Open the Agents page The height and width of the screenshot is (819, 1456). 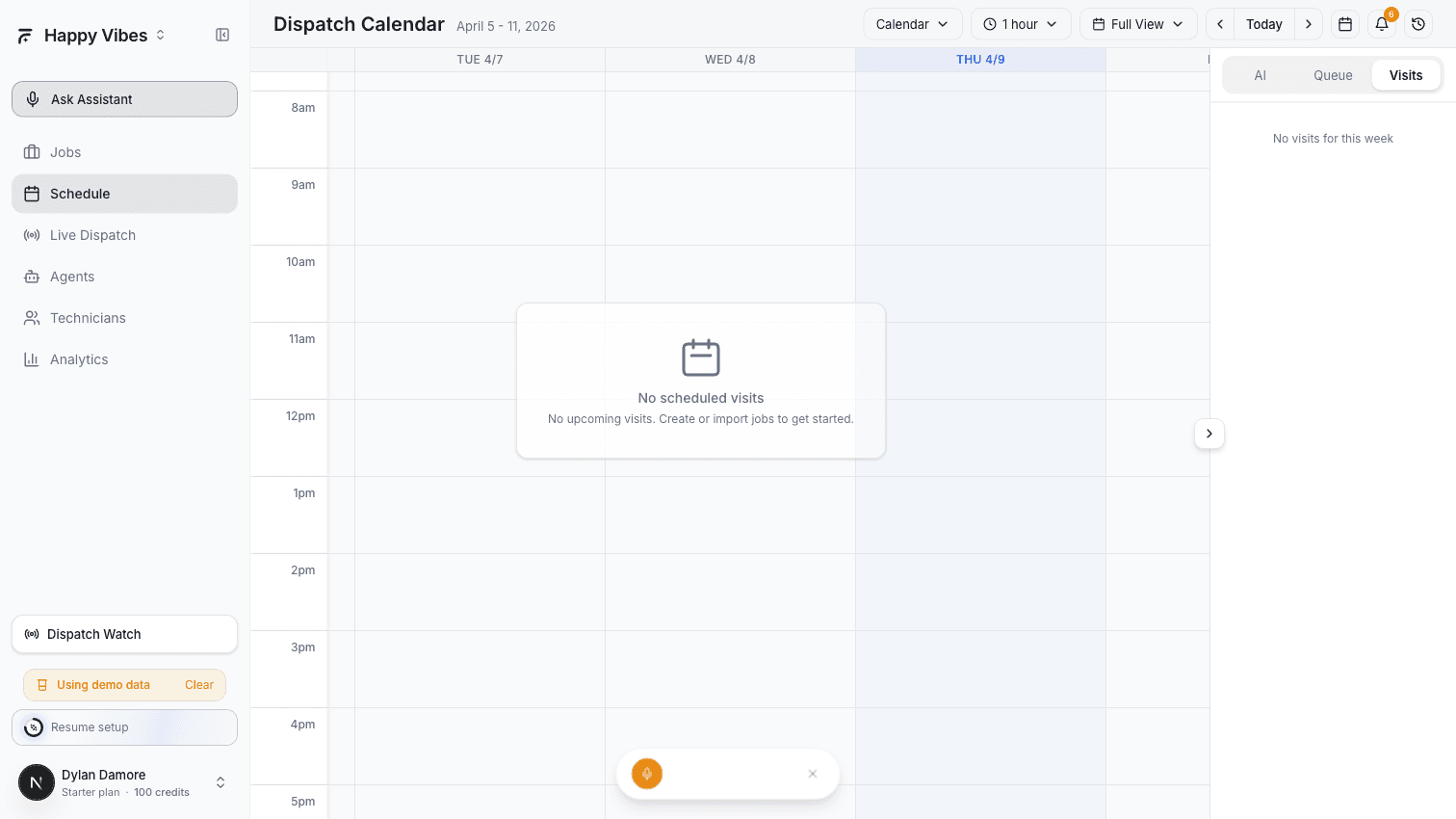71,277
